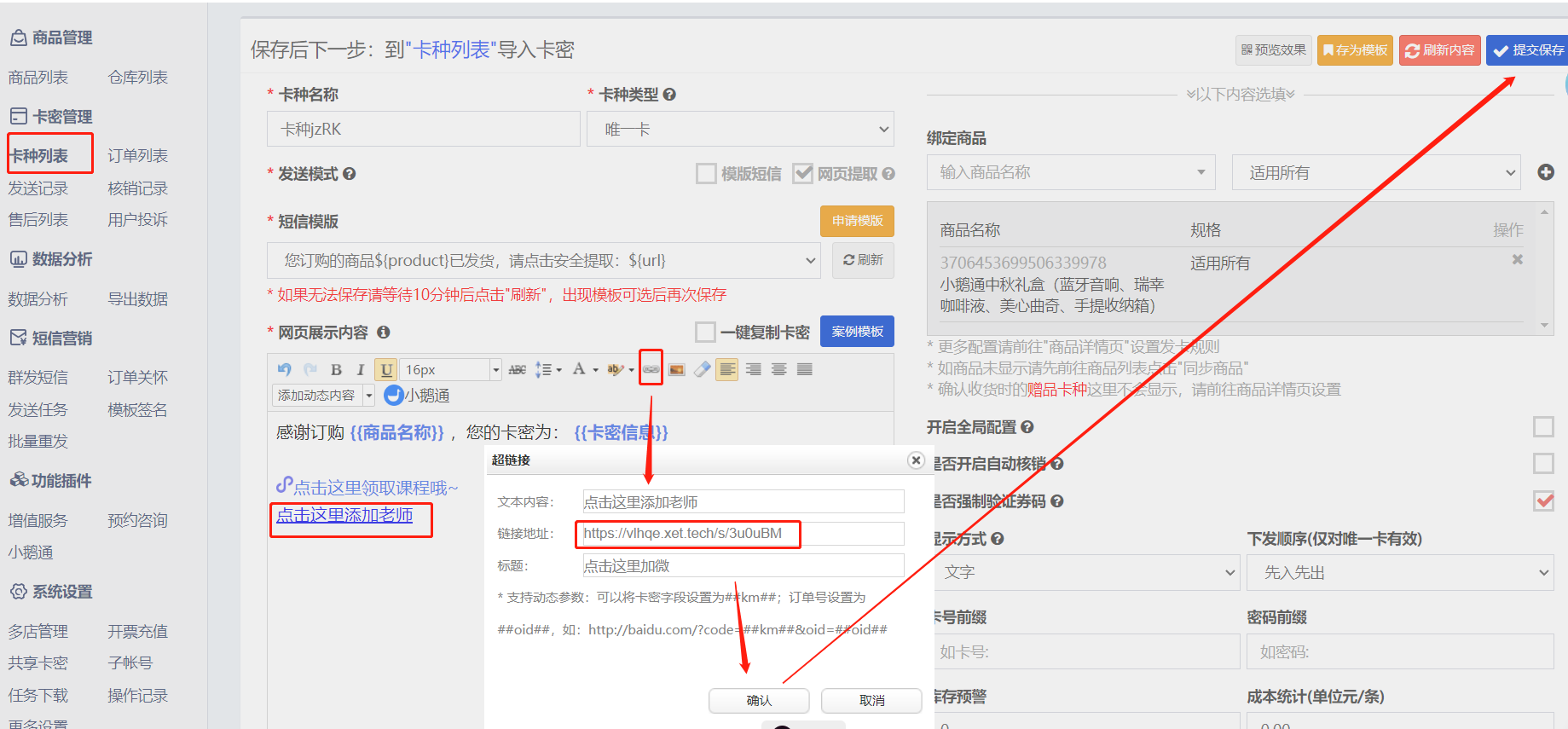Select the eraser clear-format icon
The width and height of the screenshot is (1568, 729).
pyautogui.click(x=702, y=369)
